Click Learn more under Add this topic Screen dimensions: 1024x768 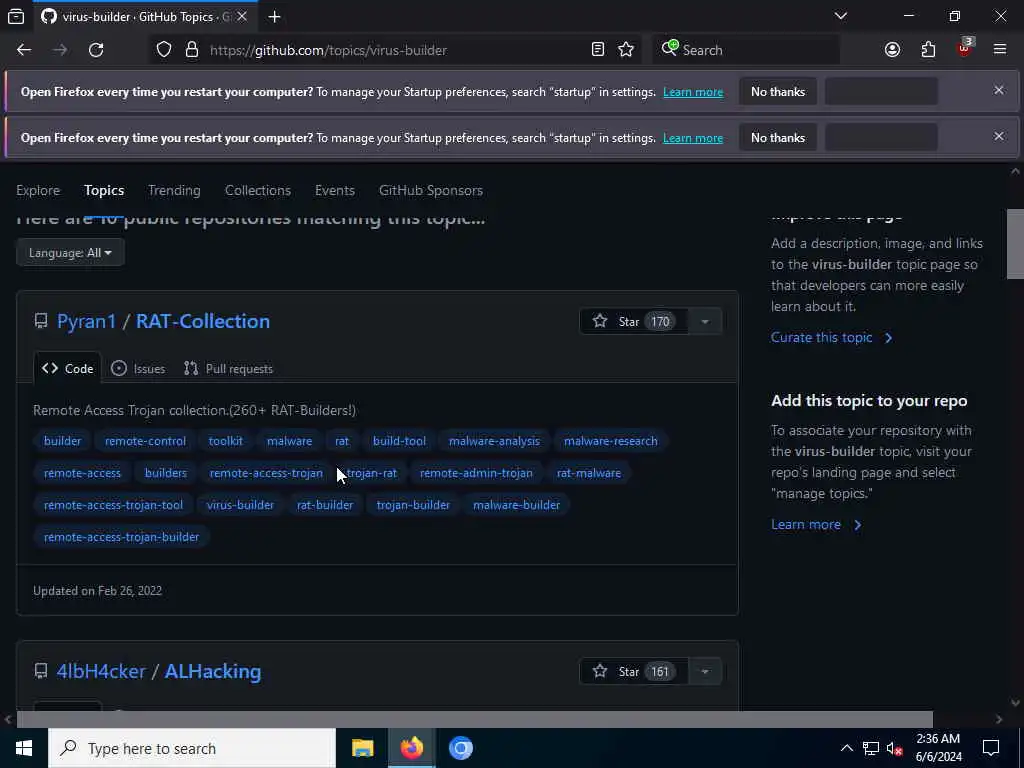click(816, 525)
